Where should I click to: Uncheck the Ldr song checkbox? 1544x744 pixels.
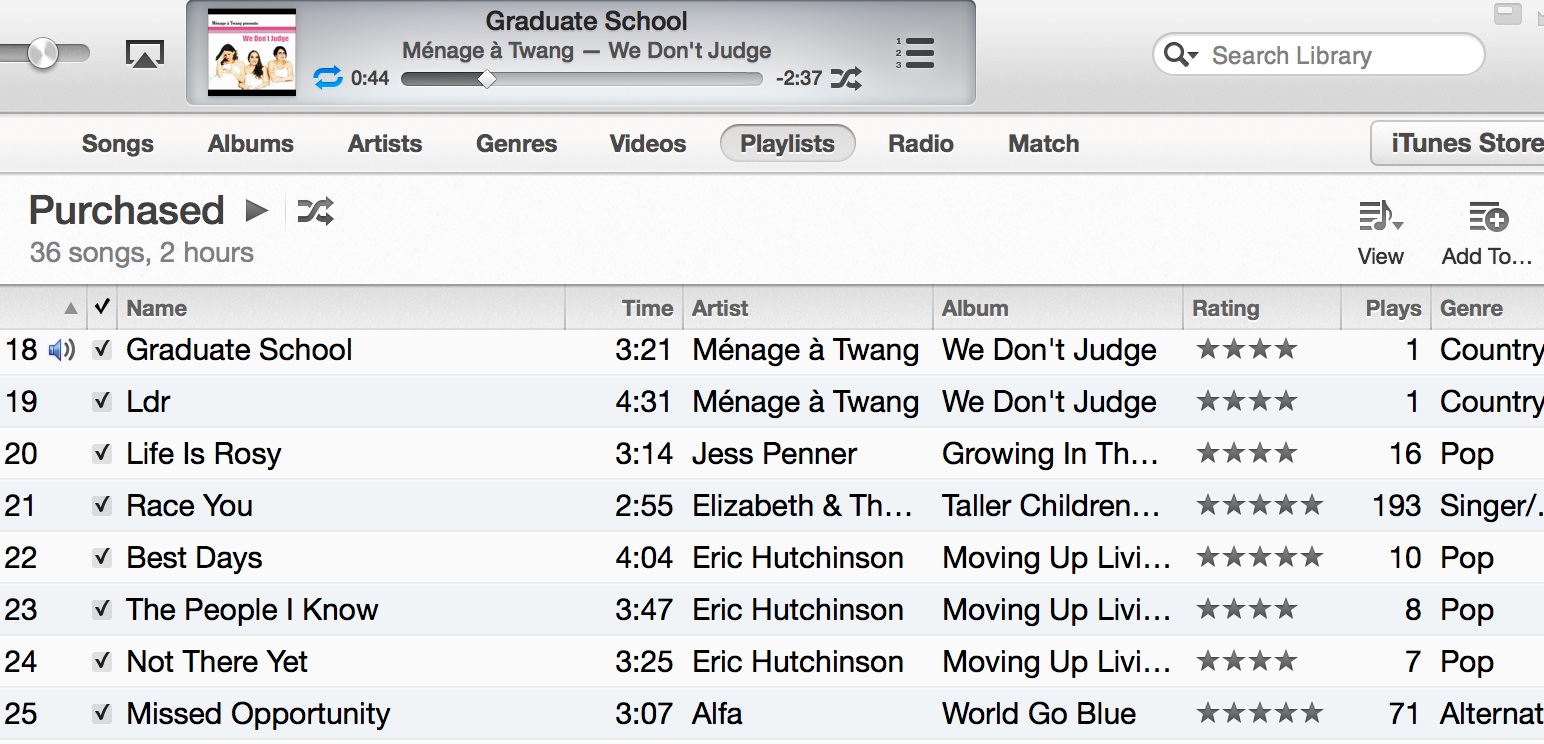point(101,401)
